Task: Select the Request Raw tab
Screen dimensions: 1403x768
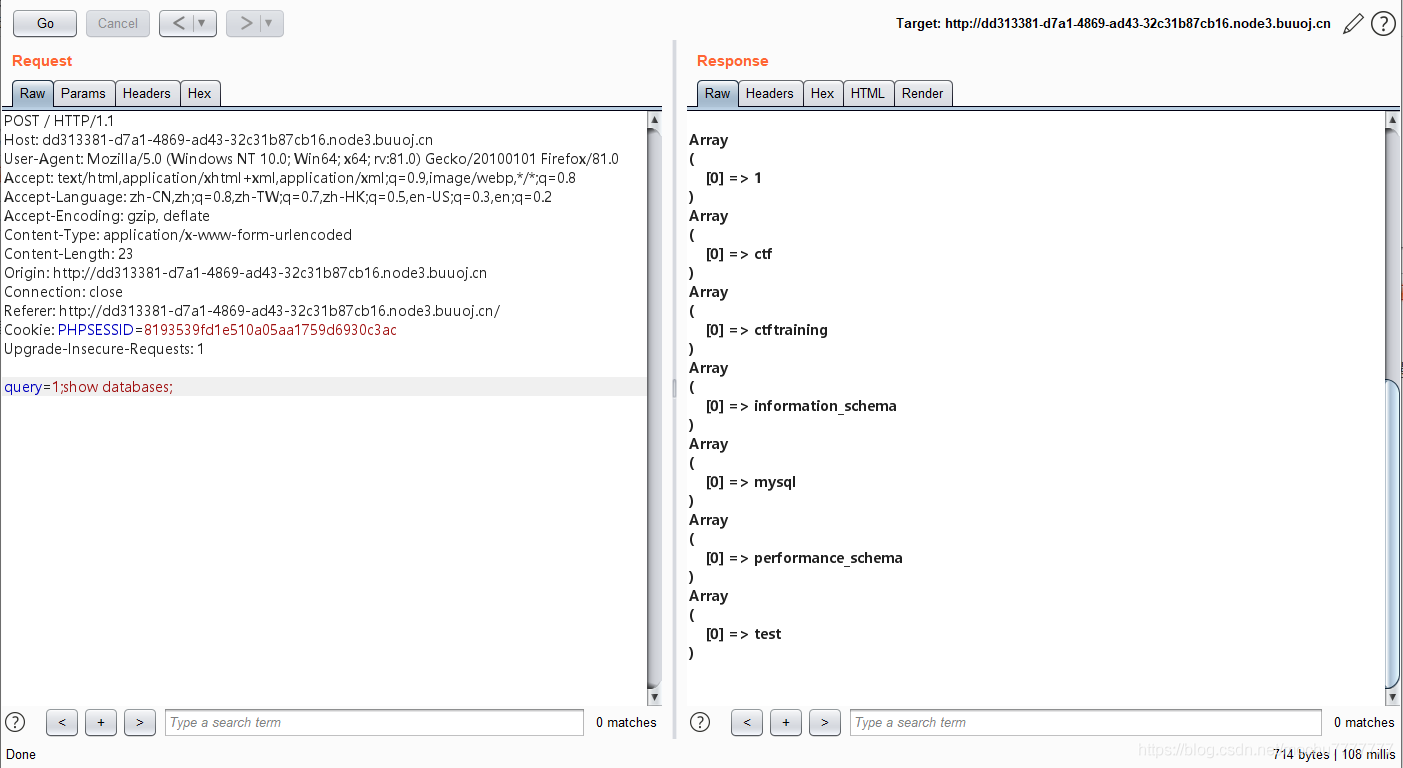Action: pyautogui.click(x=33, y=93)
